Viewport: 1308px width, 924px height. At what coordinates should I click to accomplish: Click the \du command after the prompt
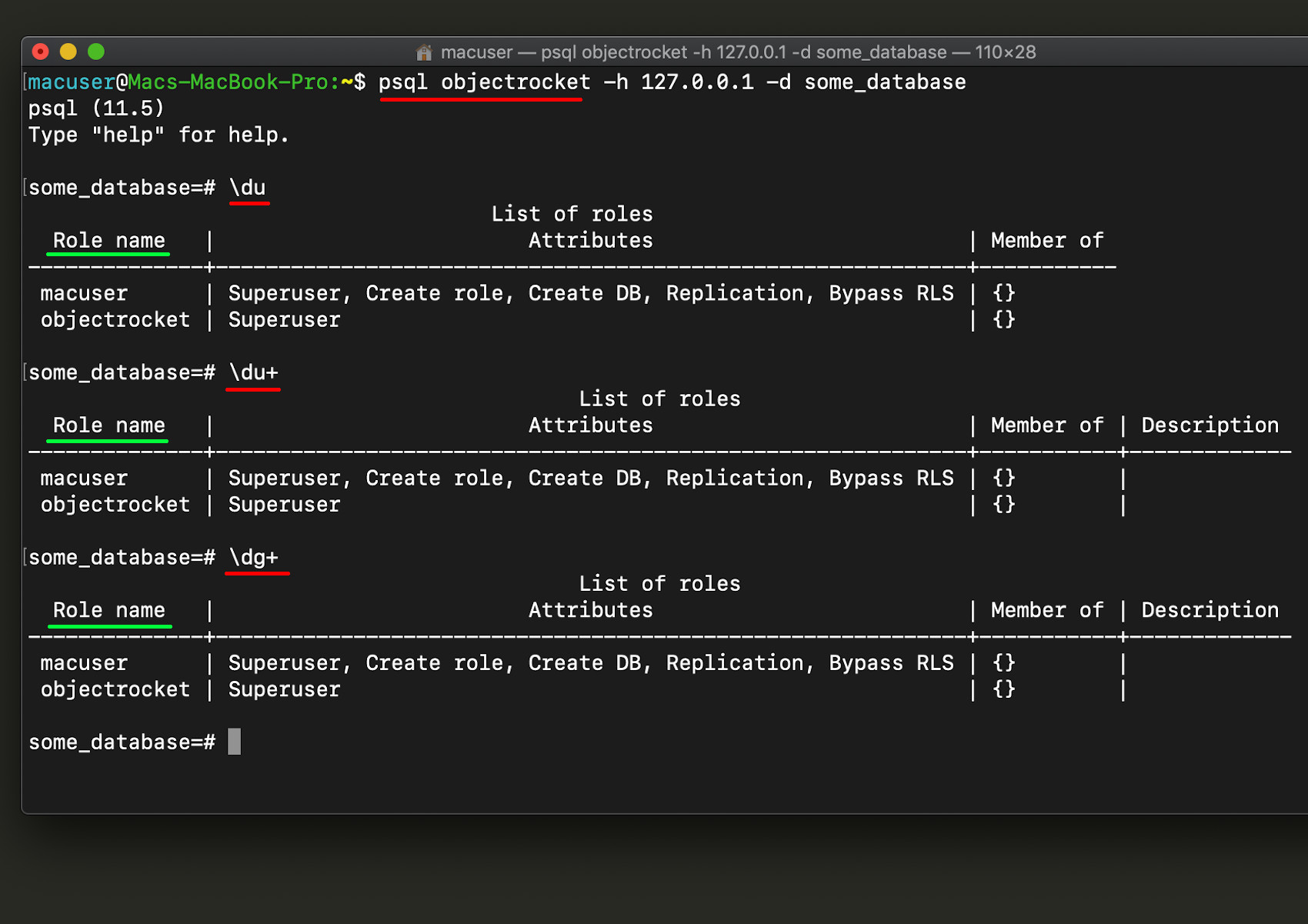tap(248, 187)
